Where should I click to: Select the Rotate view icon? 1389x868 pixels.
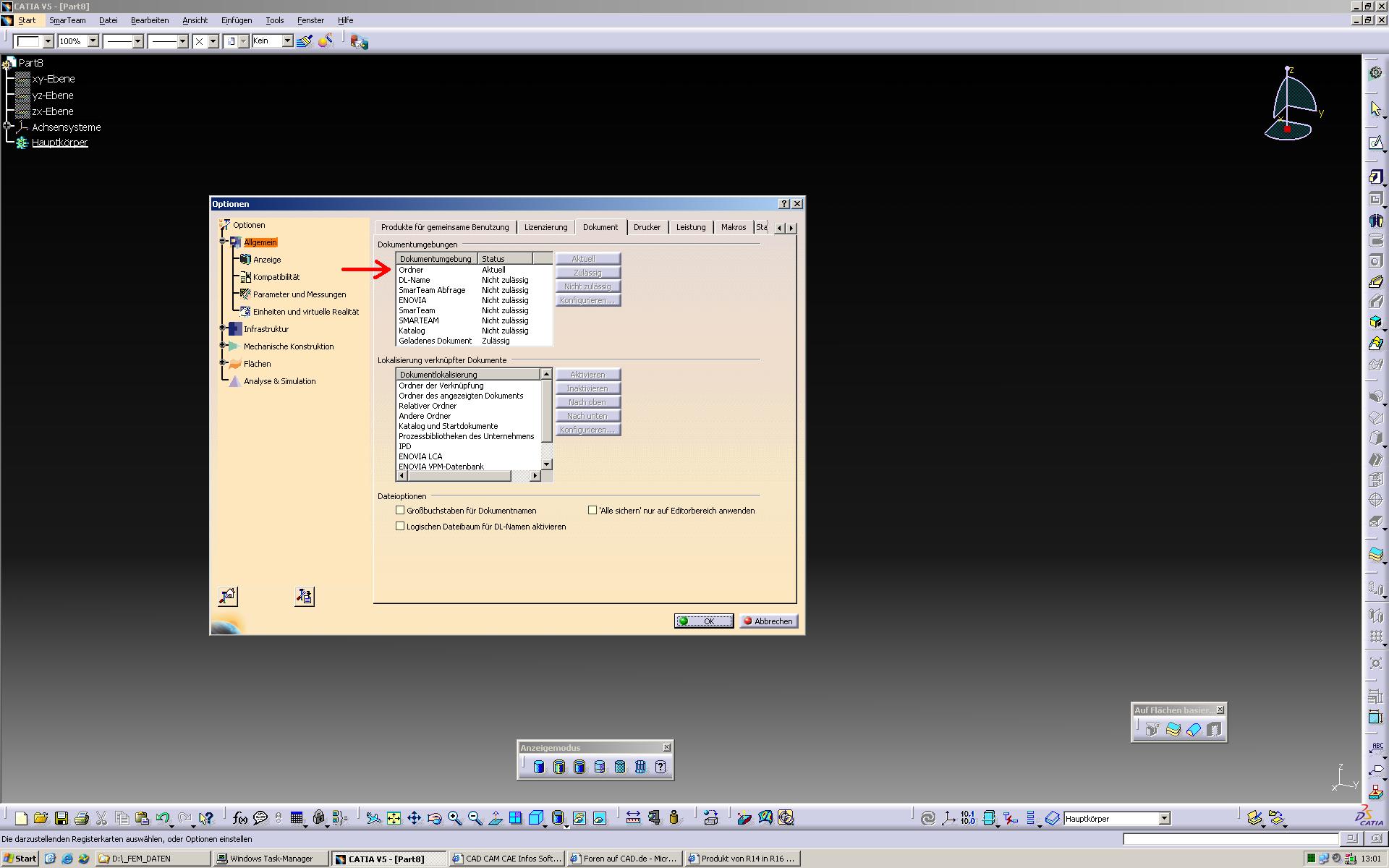[x=434, y=818]
